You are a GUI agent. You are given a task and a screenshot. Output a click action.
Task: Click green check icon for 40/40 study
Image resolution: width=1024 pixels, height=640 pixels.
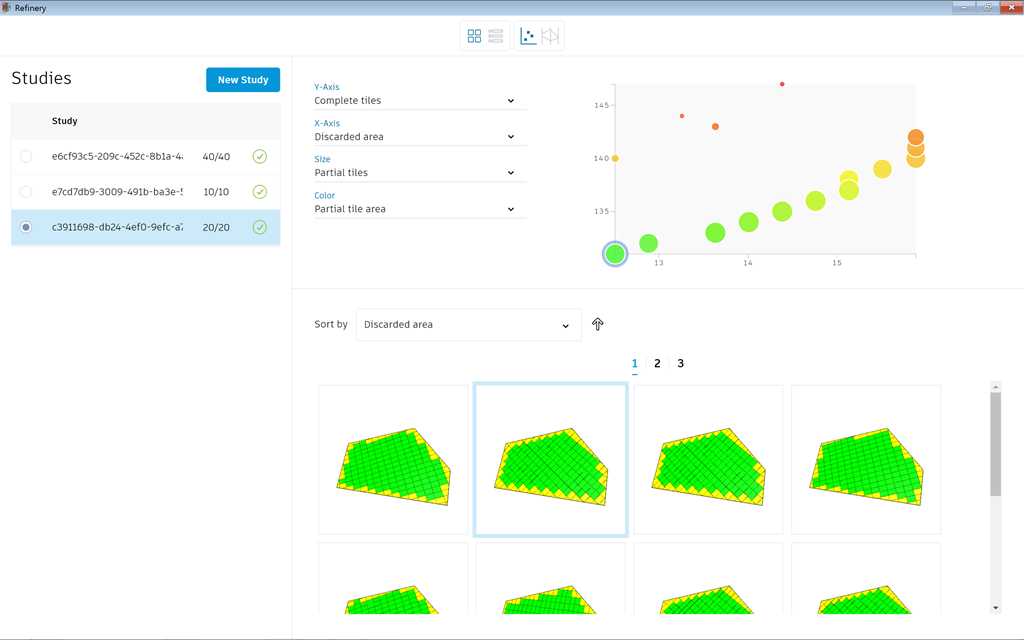[x=260, y=156]
